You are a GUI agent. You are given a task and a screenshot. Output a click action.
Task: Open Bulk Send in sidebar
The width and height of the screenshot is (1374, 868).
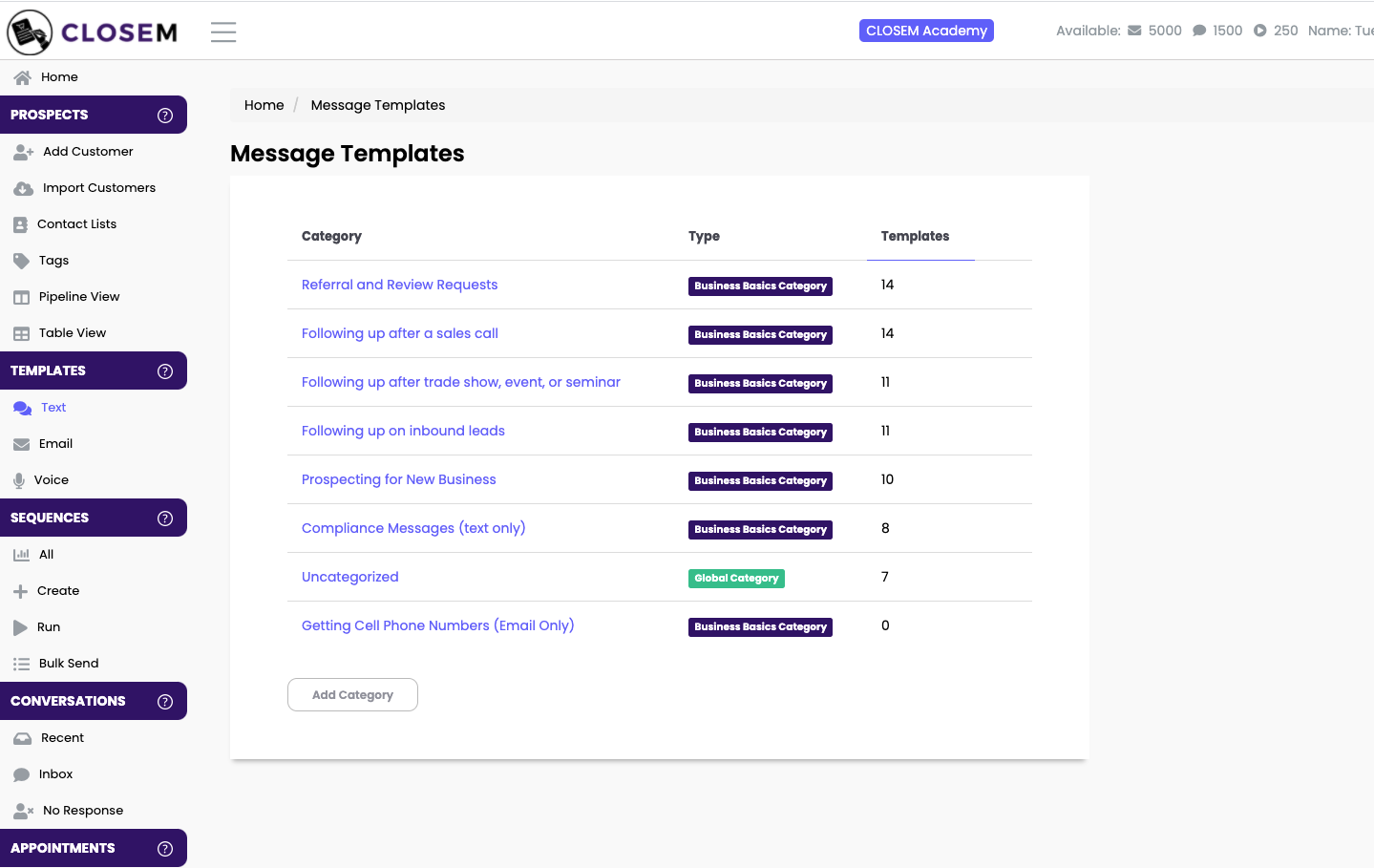[69, 664]
